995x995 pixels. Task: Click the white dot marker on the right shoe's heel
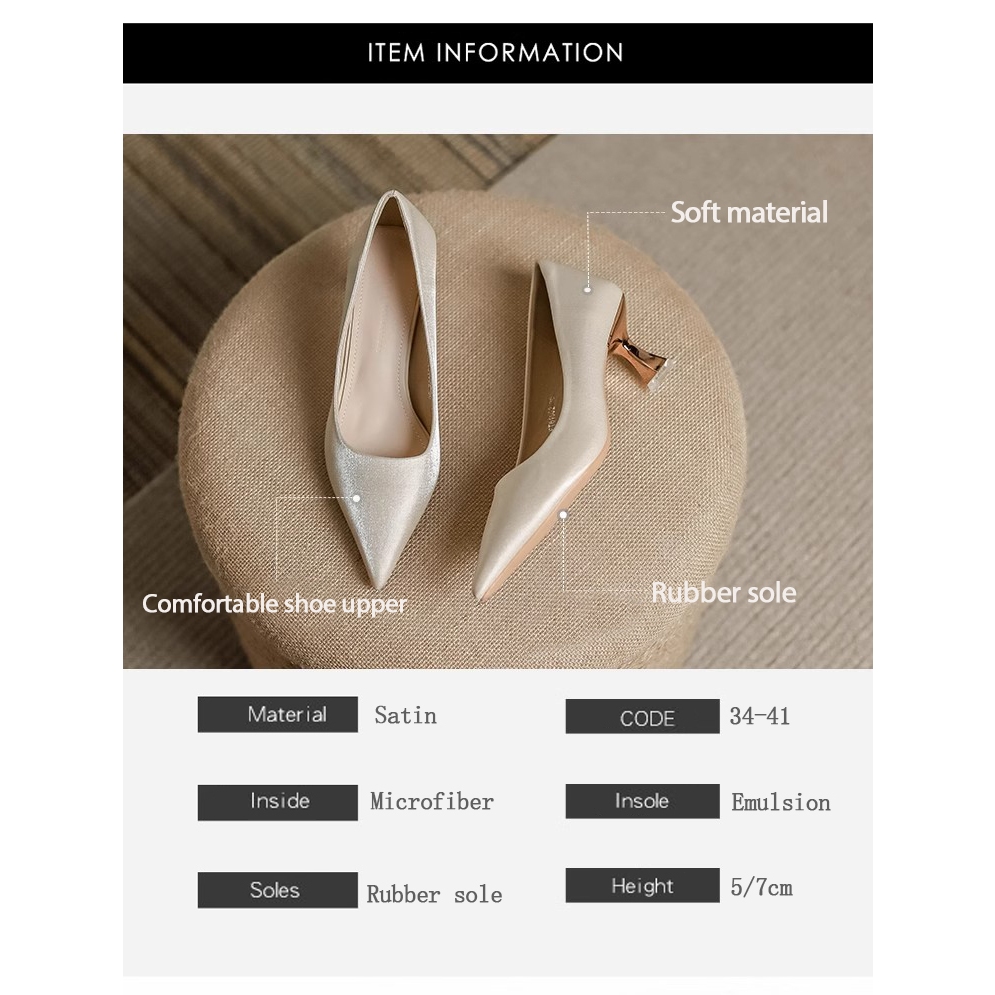588,290
